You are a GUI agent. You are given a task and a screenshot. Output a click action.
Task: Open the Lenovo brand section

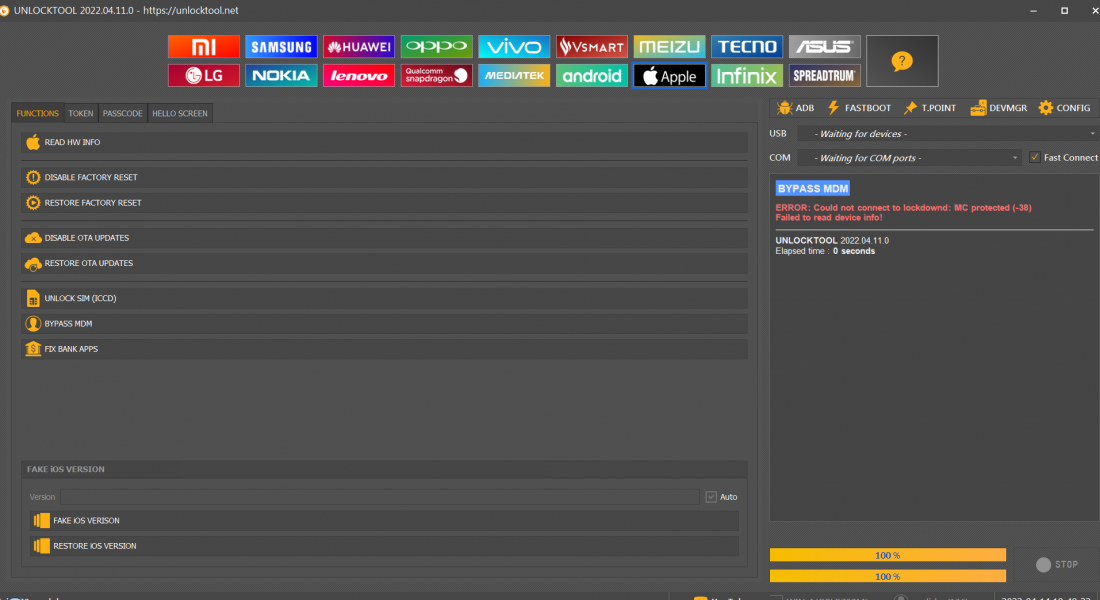coord(358,75)
